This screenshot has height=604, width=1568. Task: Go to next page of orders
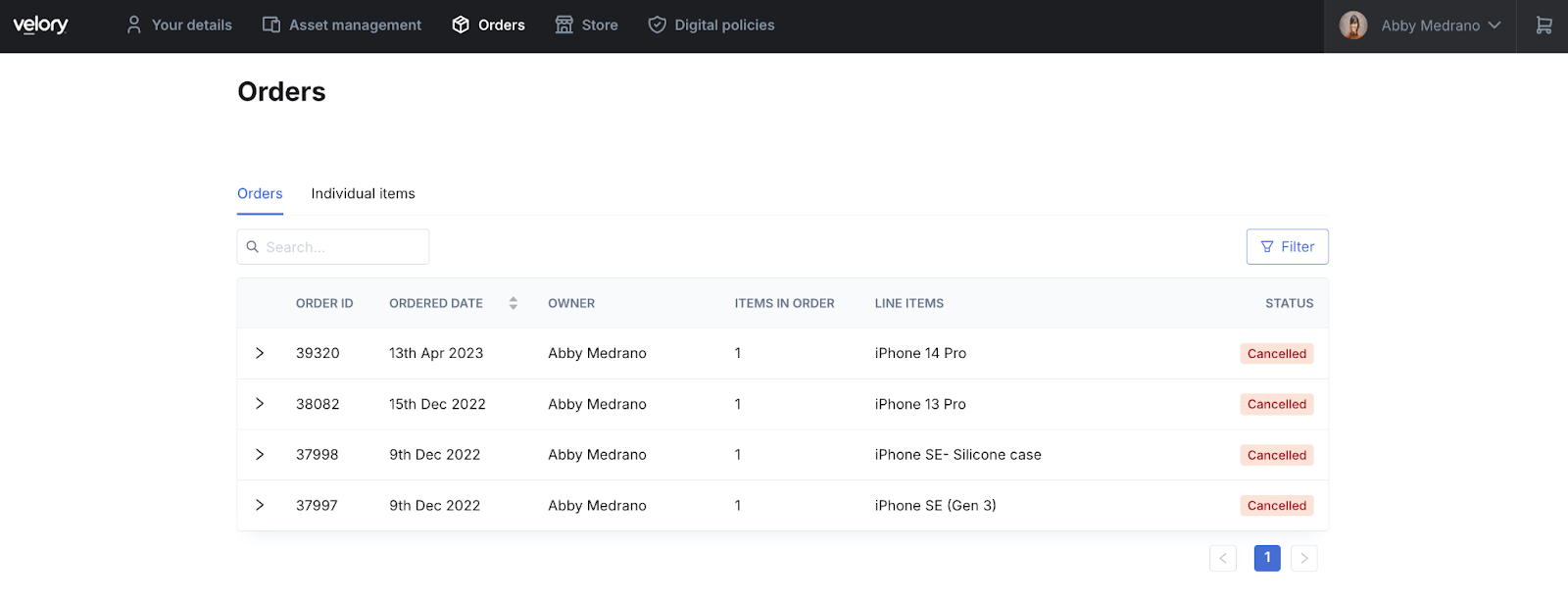tap(1303, 558)
